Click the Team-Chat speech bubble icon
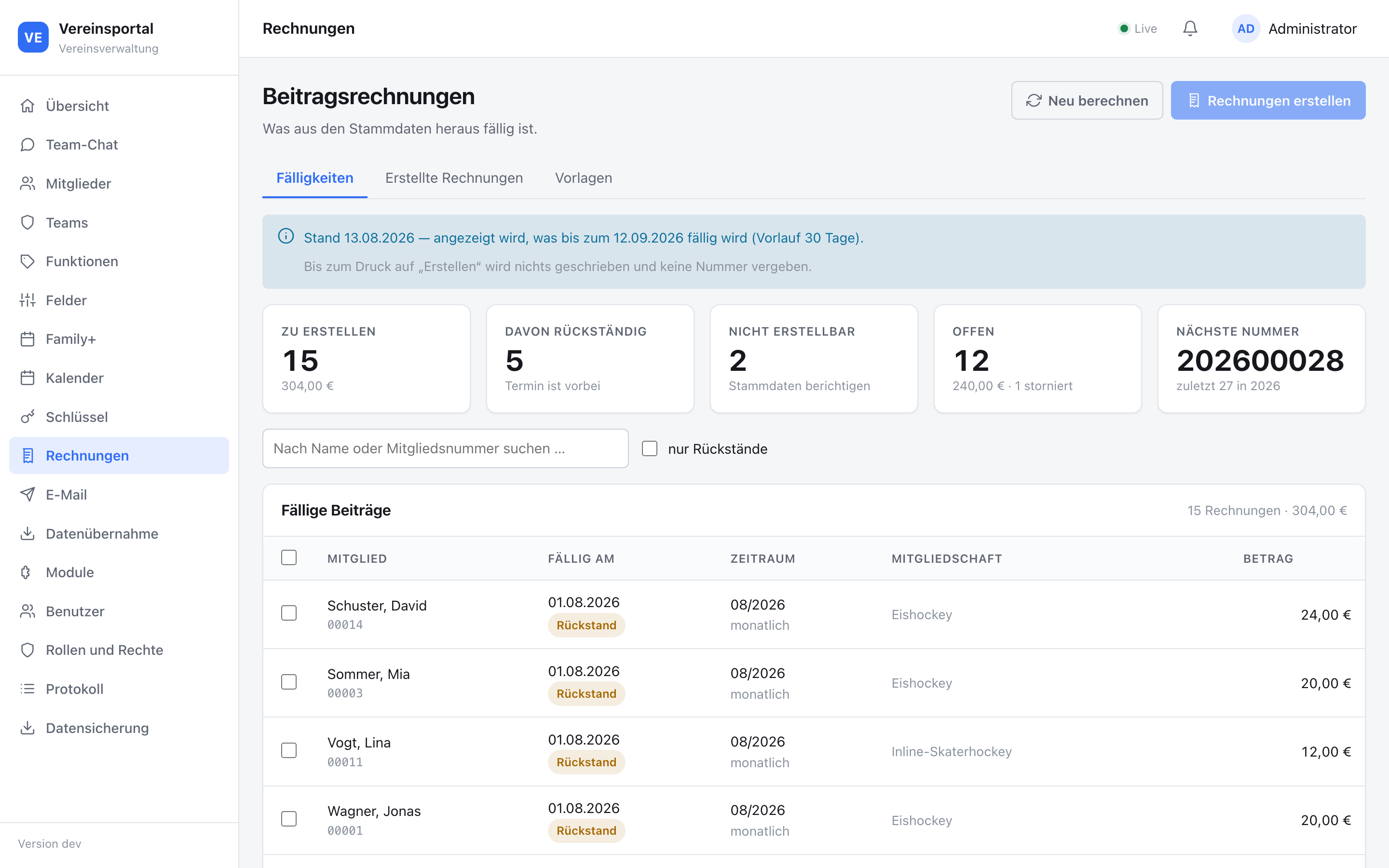Image resolution: width=1389 pixels, height=868 pixels. tap(27, 145)
